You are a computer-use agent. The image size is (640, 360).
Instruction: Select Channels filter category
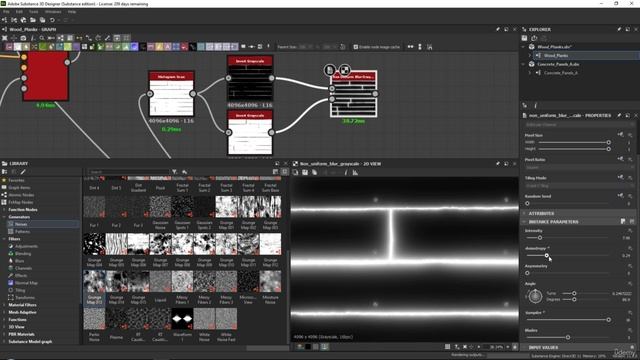[x=23, y=268]
